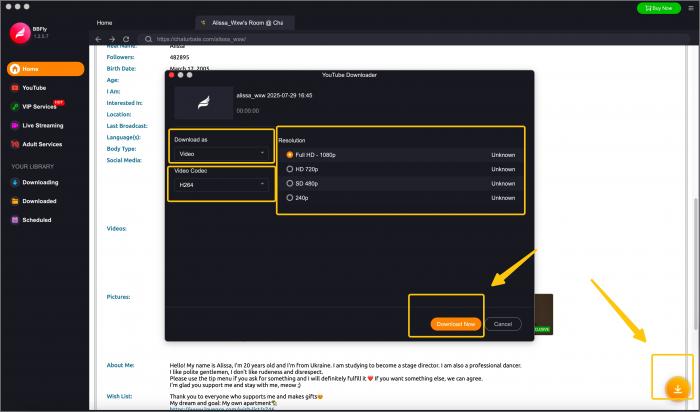
Task: Click the Download Now button
Action: click(x=456, y=324)
